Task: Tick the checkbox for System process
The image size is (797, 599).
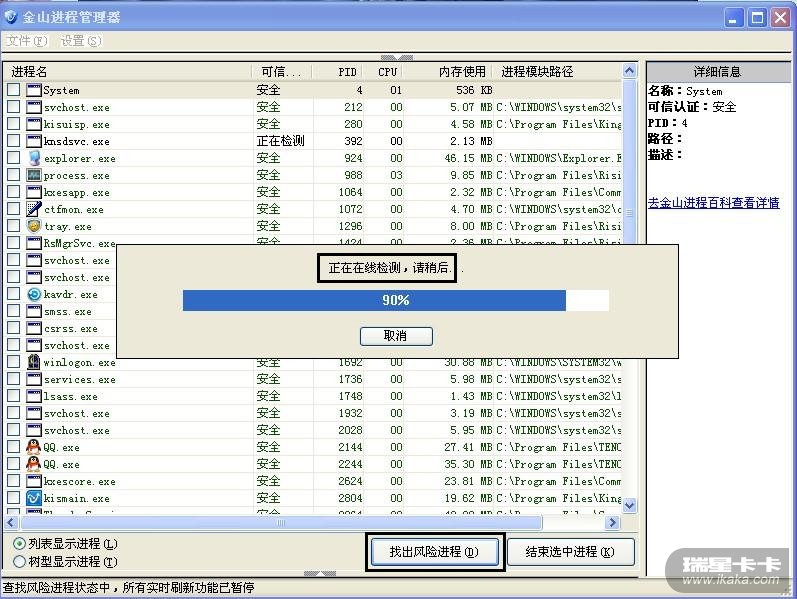Action: [14, 90]
